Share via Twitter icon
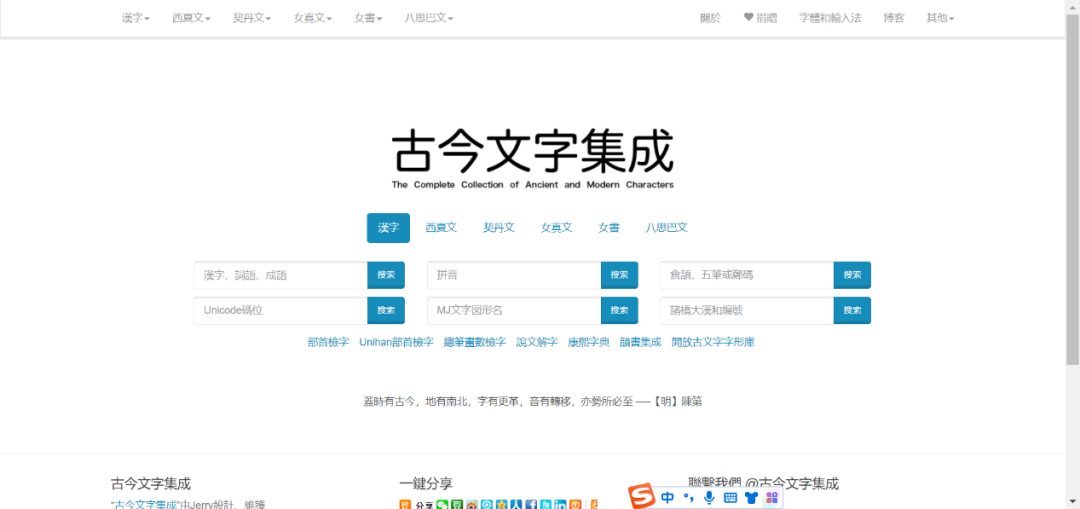Screen dimensions: 1080x509 tap(546, 505)
